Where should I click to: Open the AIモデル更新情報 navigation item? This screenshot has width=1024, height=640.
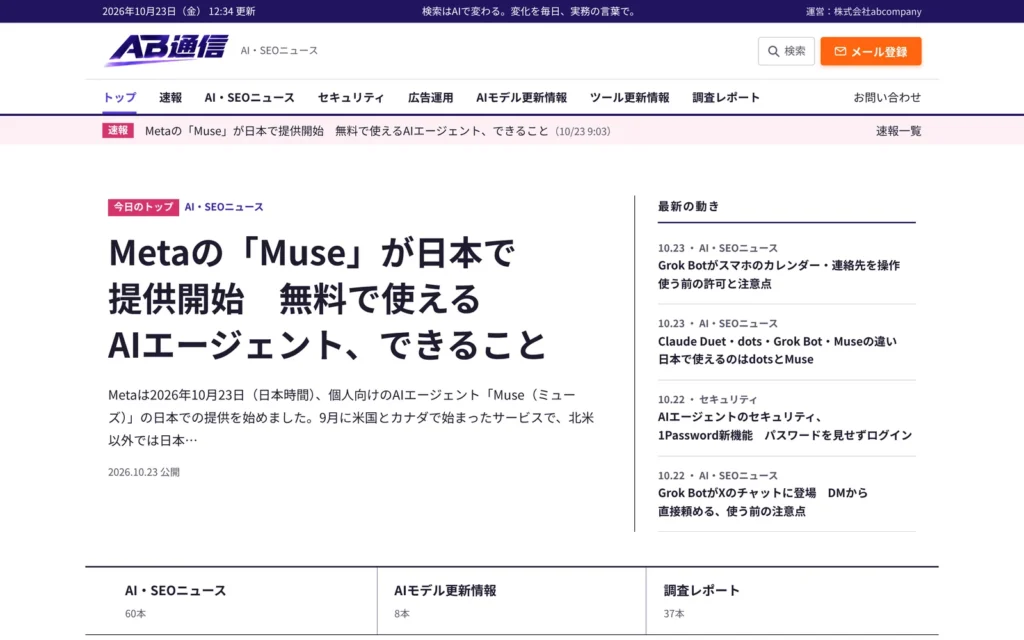(x=521, y=97)
